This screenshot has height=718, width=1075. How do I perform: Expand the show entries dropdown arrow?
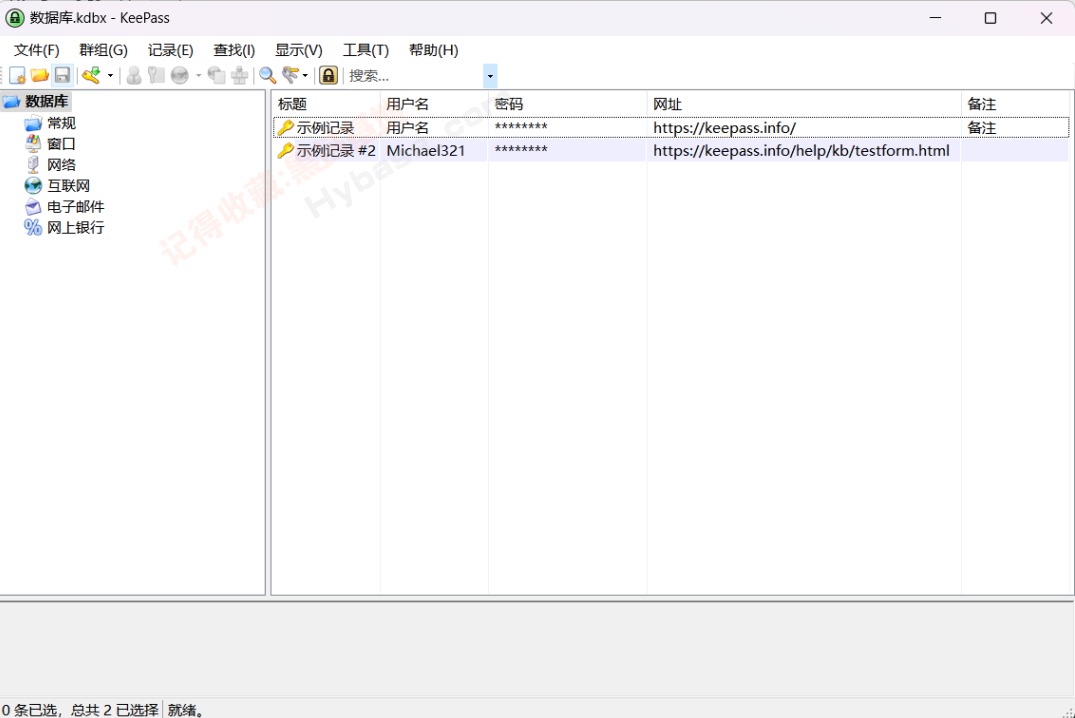305,75
